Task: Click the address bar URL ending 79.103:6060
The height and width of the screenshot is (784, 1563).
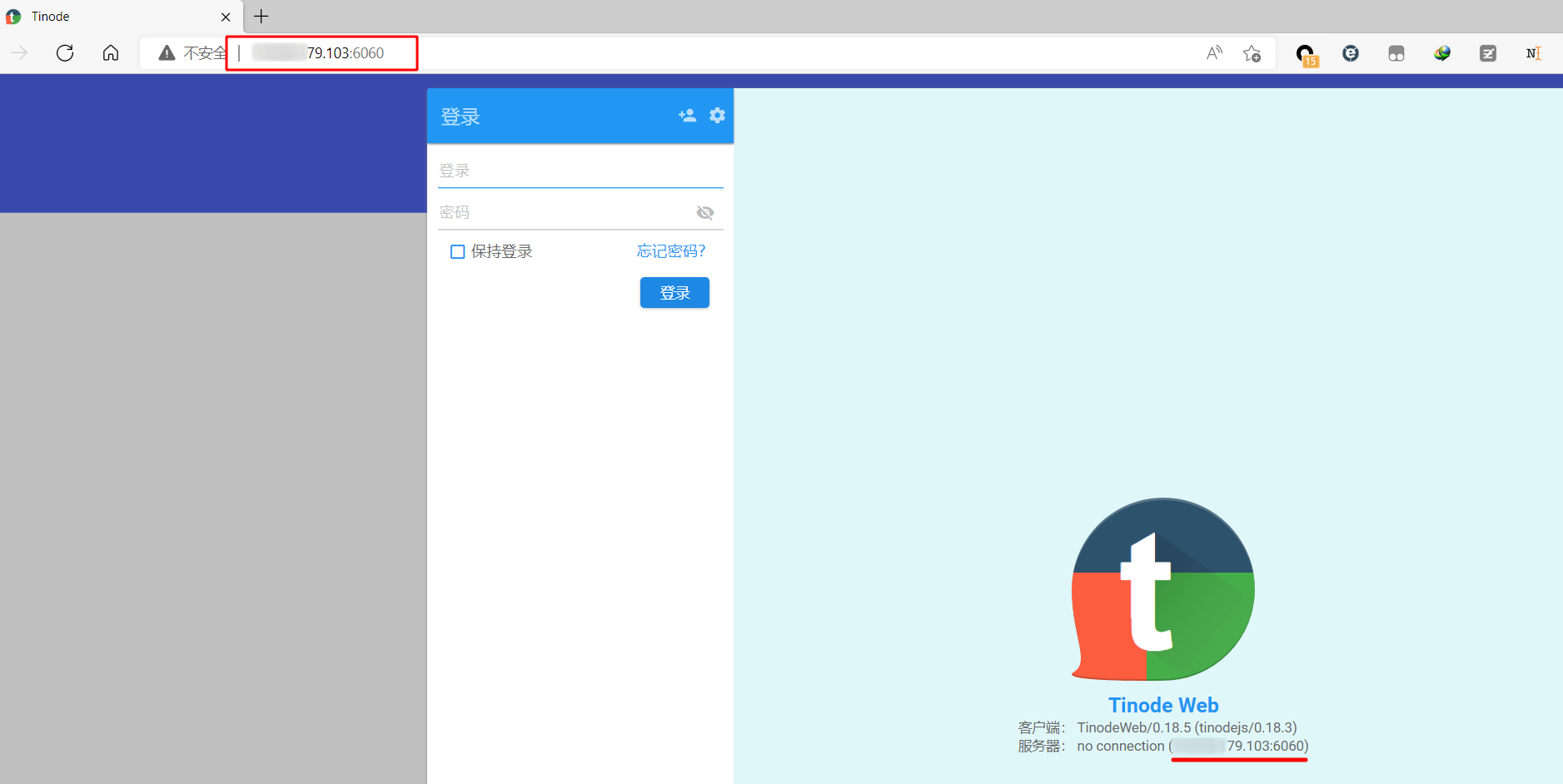Action: [318, 53]
